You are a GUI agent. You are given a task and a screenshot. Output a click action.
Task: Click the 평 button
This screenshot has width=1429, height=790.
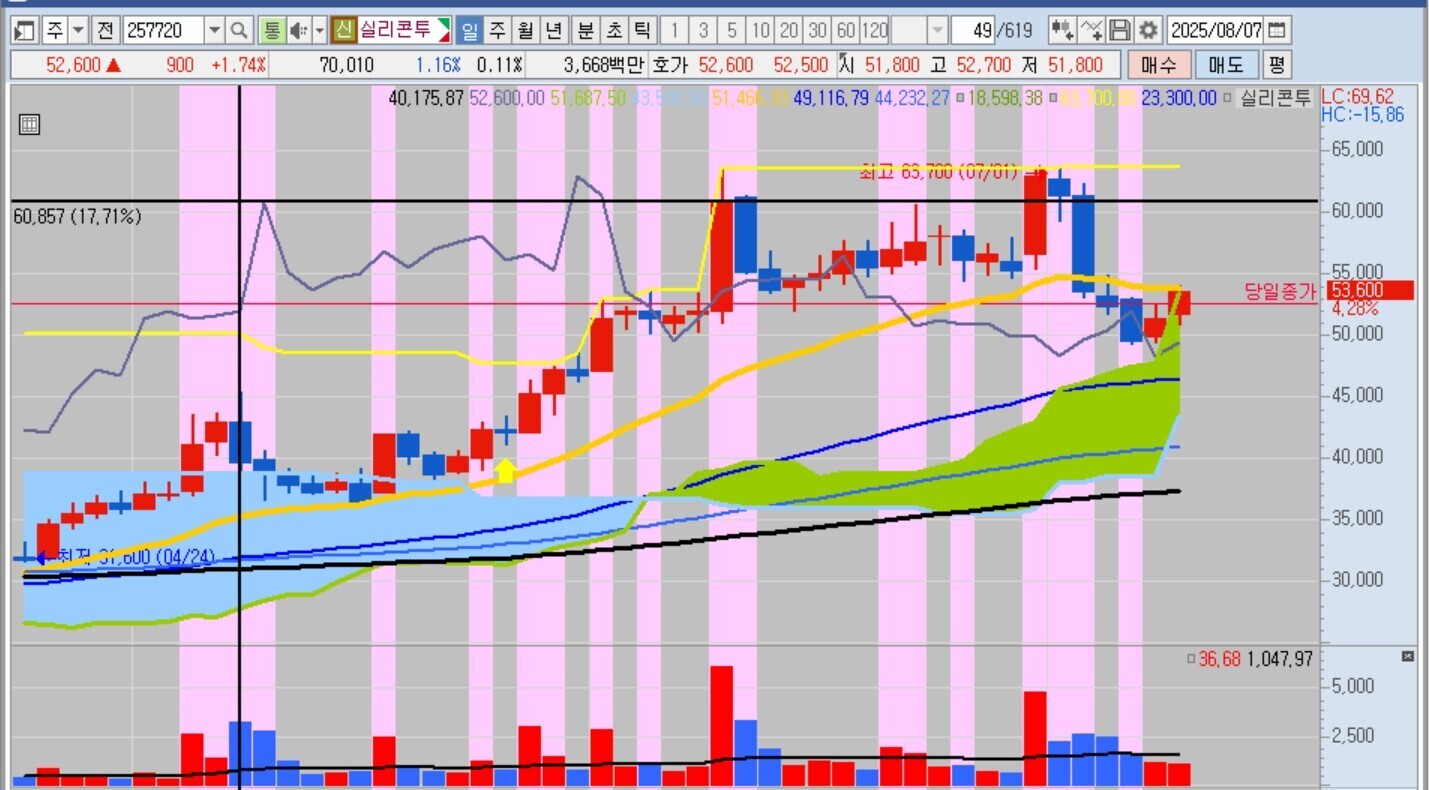[1276, 66]
